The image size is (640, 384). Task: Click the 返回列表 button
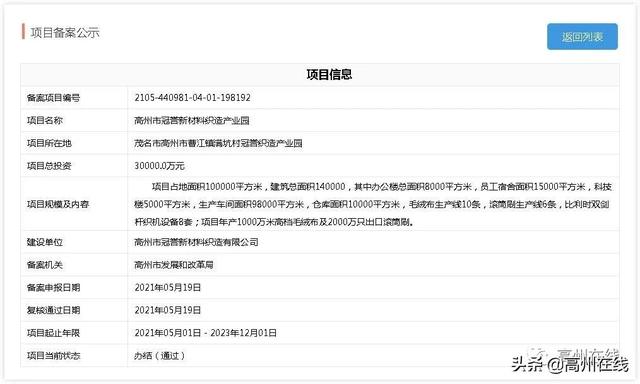click(x=582, y=37)
